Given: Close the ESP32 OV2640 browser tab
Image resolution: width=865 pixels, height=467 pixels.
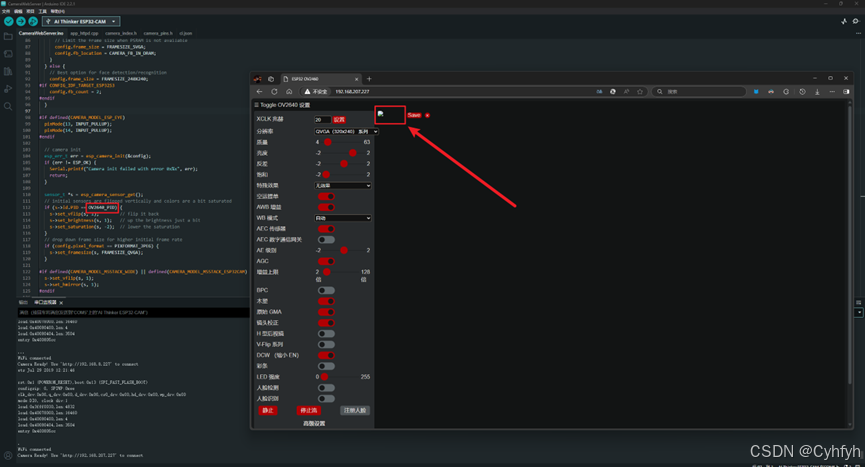Looking at the screenshot, I should click(356, 79).
